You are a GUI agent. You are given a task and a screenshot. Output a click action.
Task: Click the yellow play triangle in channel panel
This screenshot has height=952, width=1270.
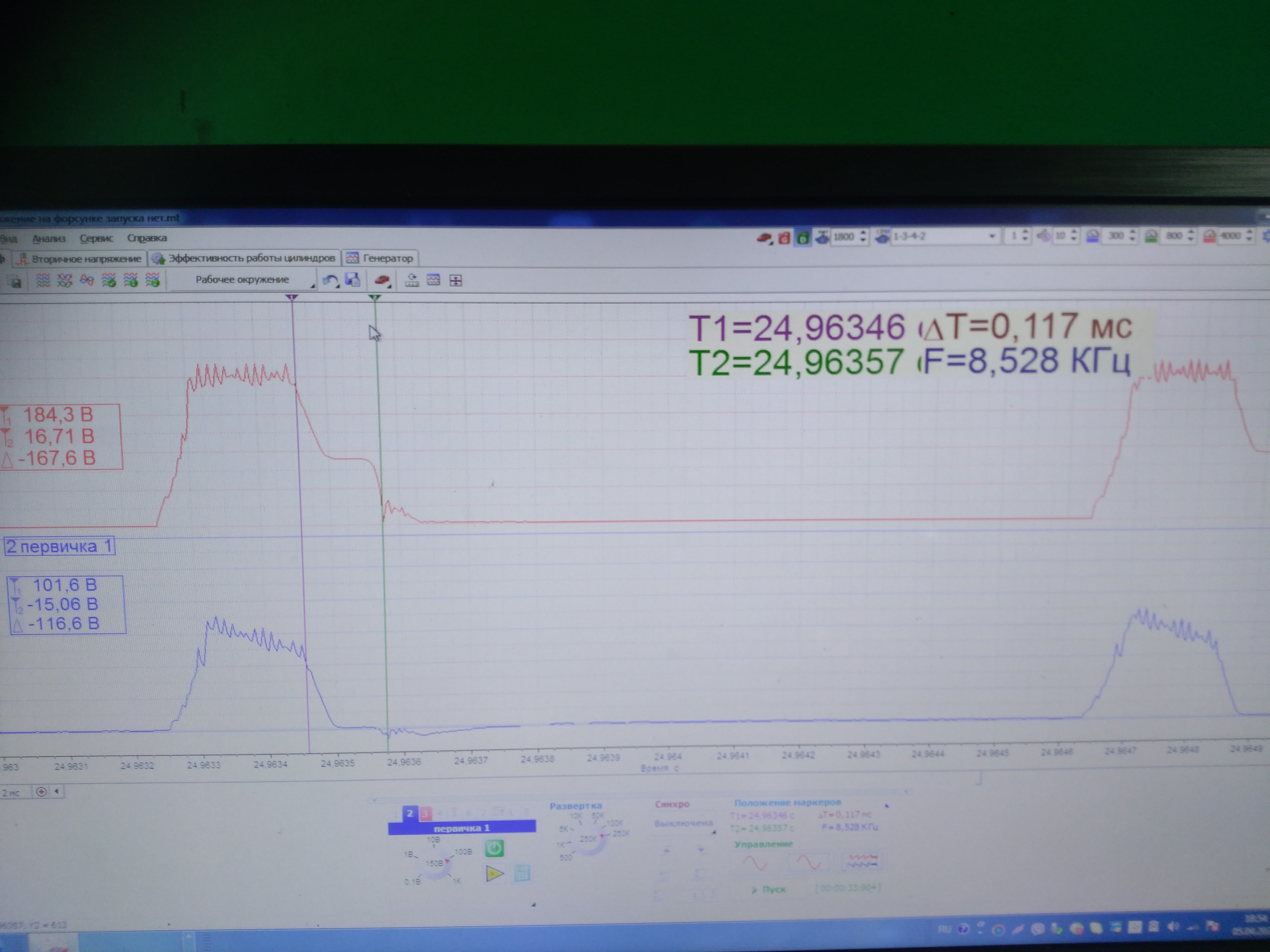pos(494,874)
